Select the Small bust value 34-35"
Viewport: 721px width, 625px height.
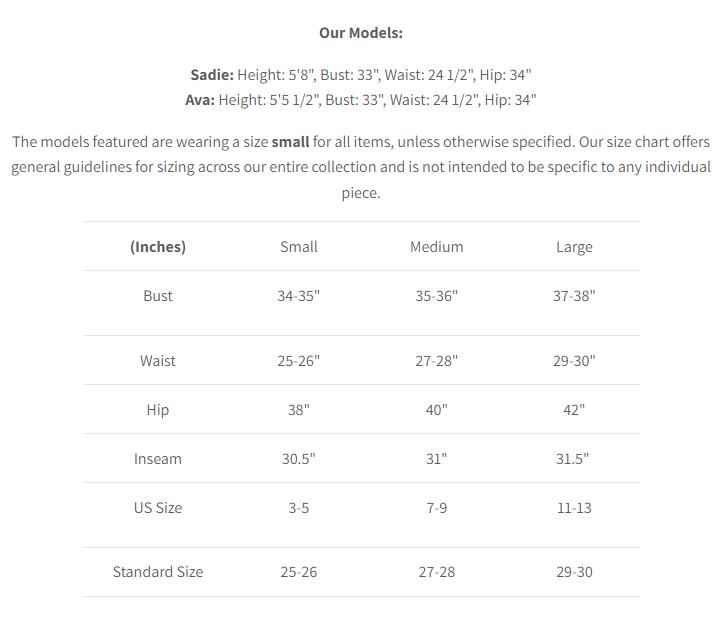(299, 296)
